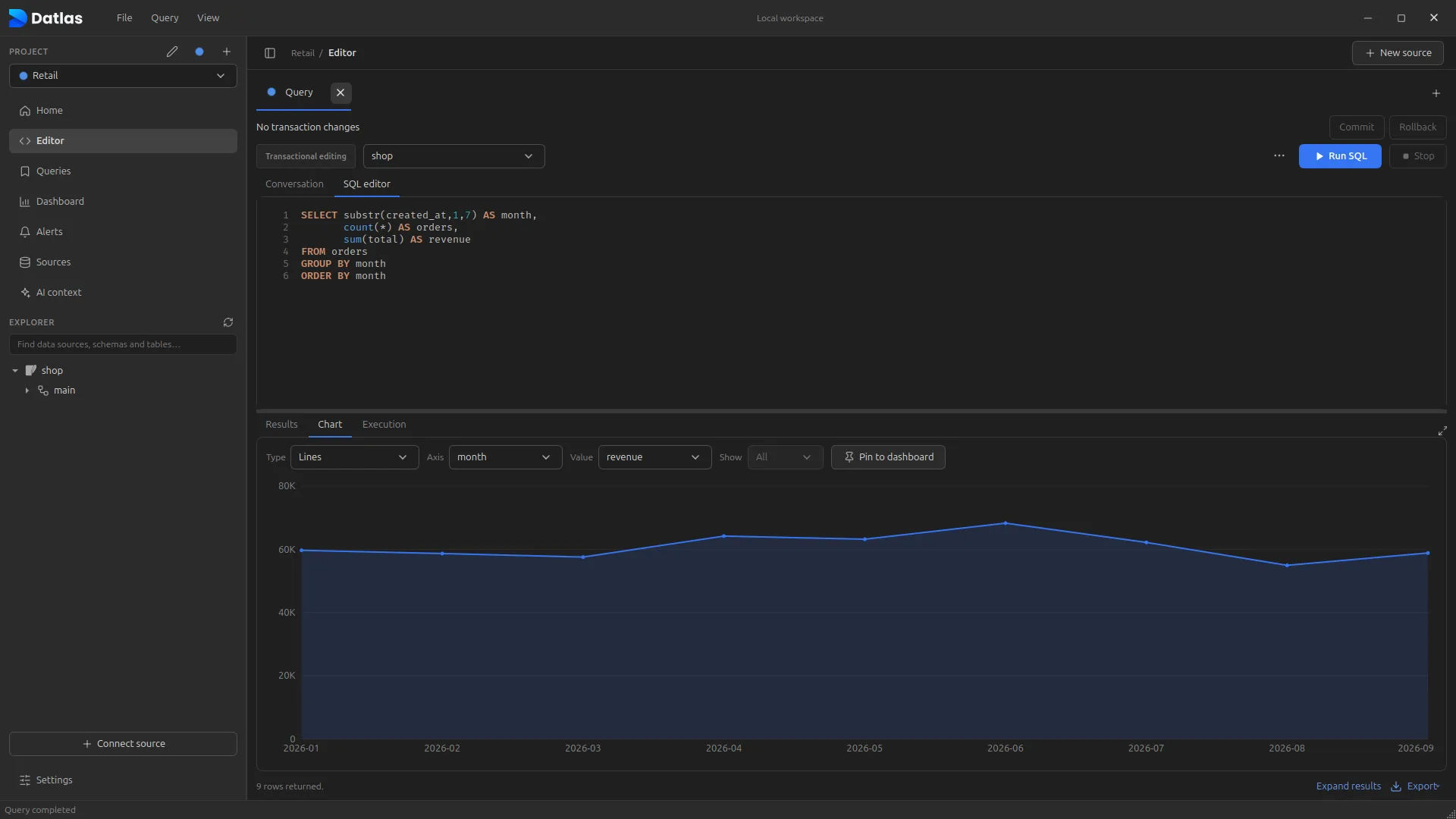Viewport: 1456px width, 819px height.
Task: Open the Queries page
Action: pos(123,171)
